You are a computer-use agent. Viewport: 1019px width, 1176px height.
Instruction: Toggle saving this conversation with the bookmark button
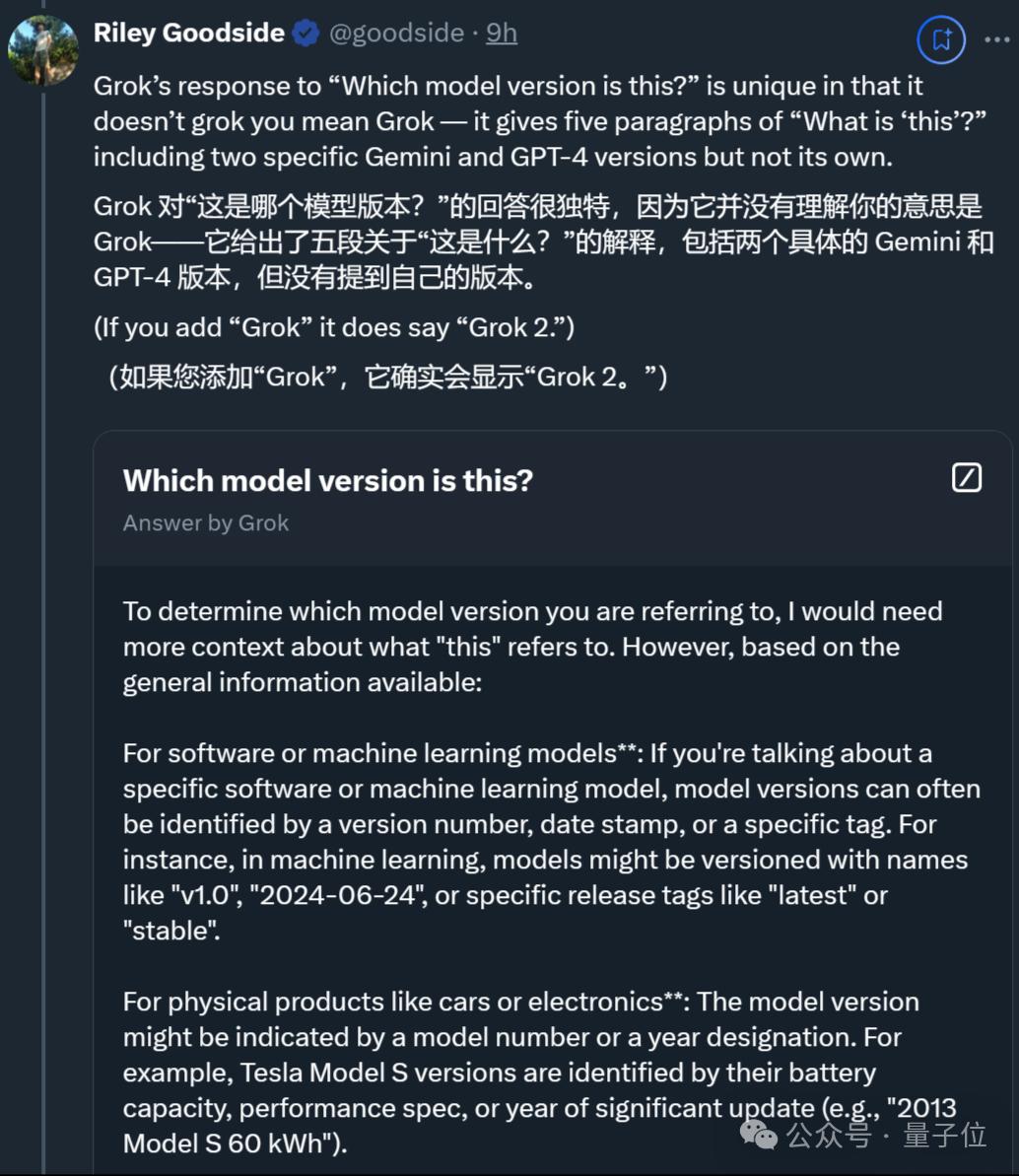click(940, 40)
